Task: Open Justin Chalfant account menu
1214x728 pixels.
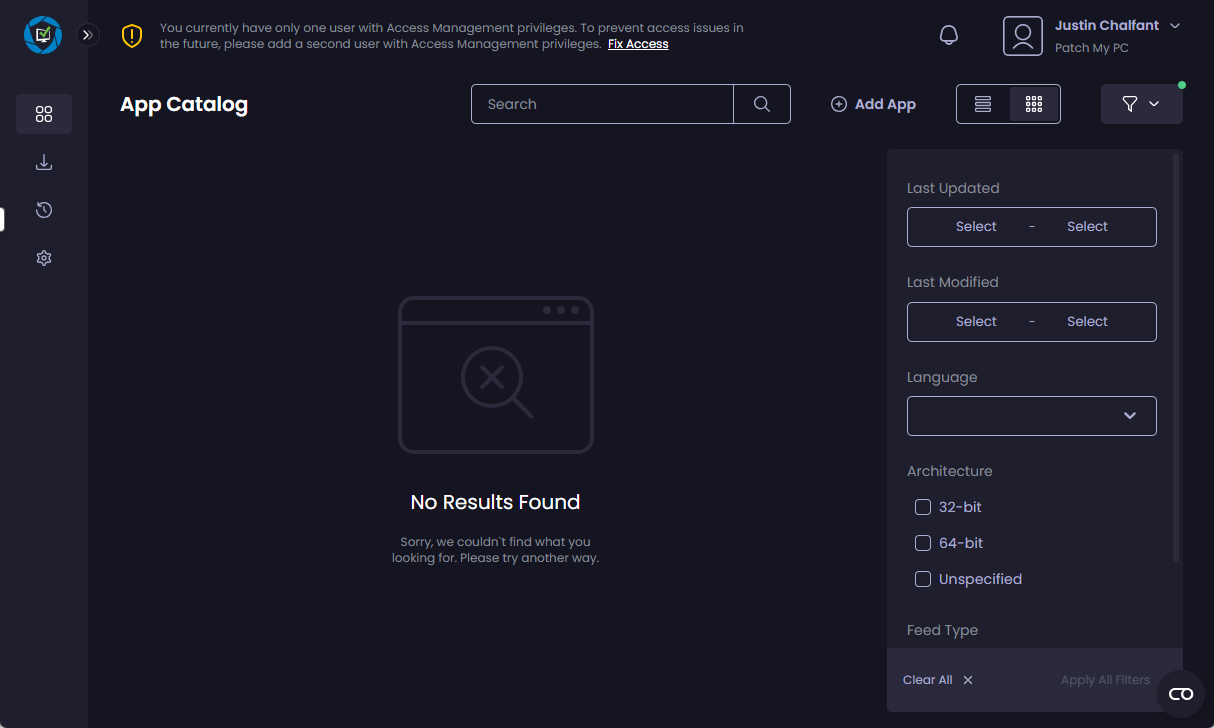Action: click(1093, 35)
